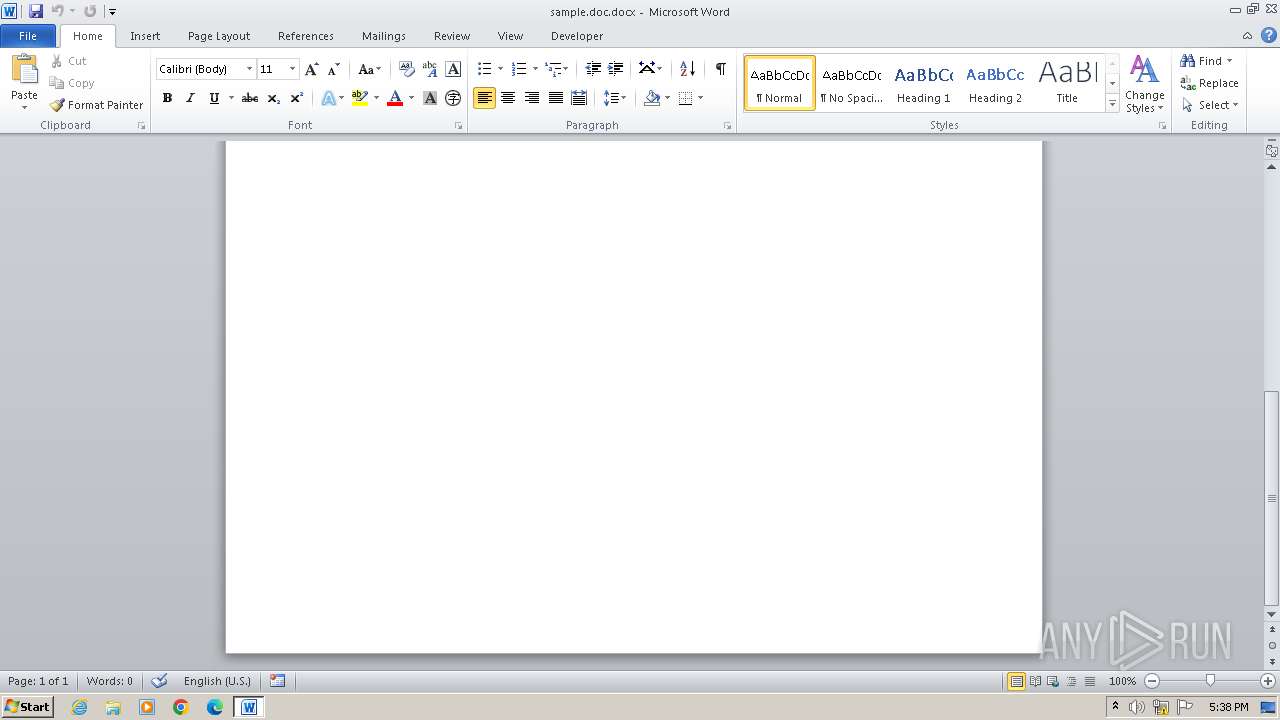Open Word Help question mark
This screenshot has width=1280, height=720.
coord(1268,35)
